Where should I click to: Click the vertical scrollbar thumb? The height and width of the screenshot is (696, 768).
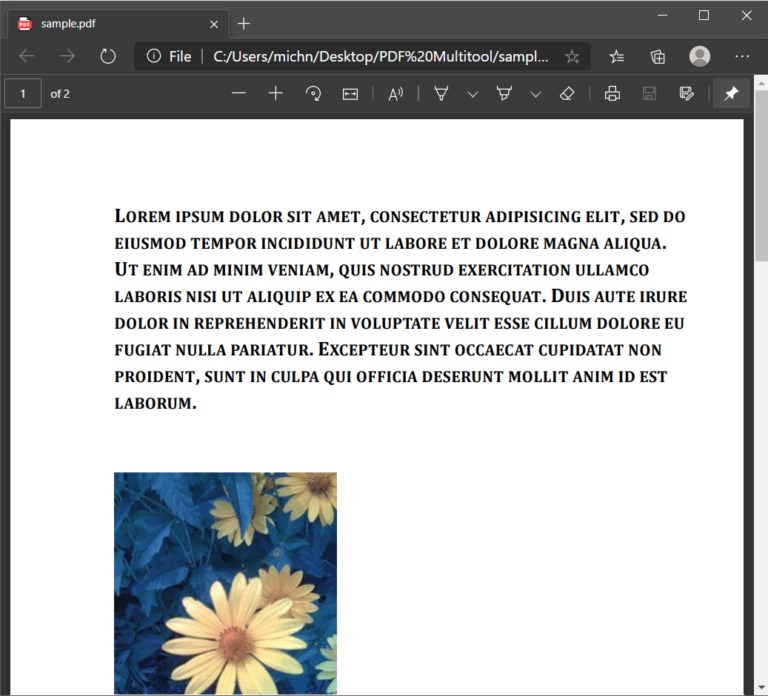(761, 175)
